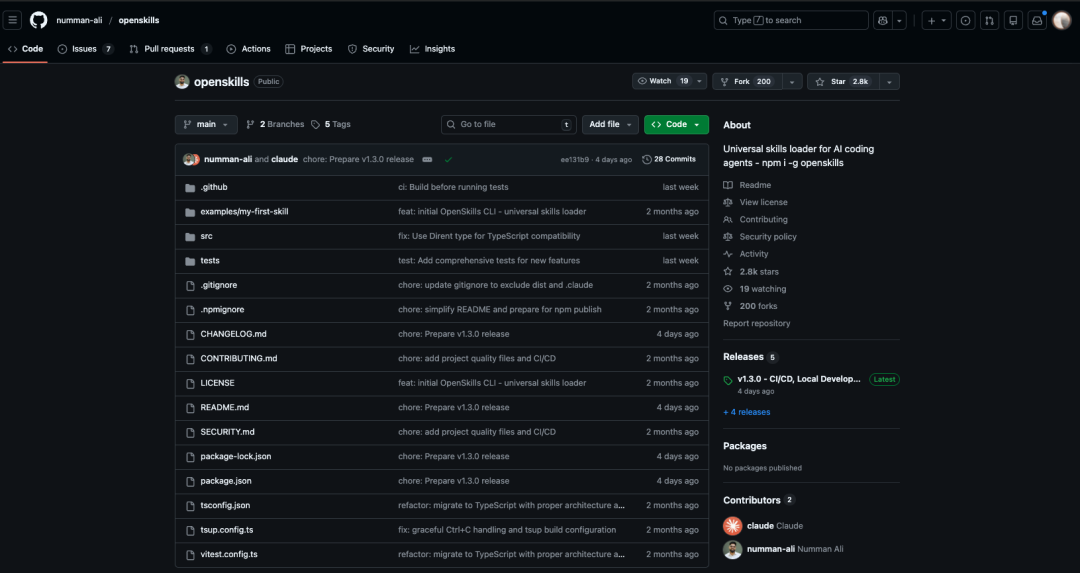
Task: Toggle Watch for this repository
Action: coord(662,81)
